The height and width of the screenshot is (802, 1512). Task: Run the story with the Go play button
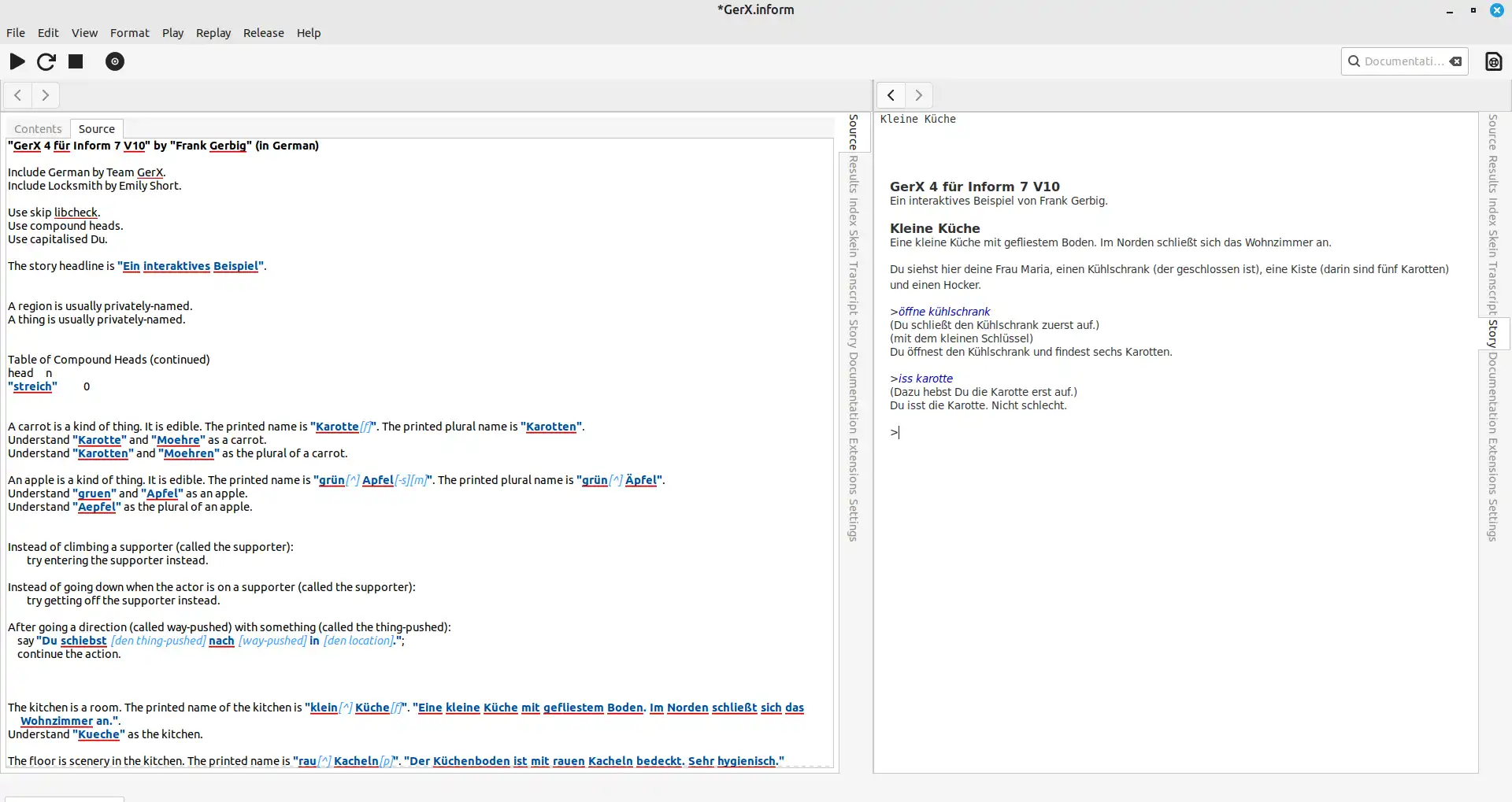pyautogui.click(x=17, y=61)
